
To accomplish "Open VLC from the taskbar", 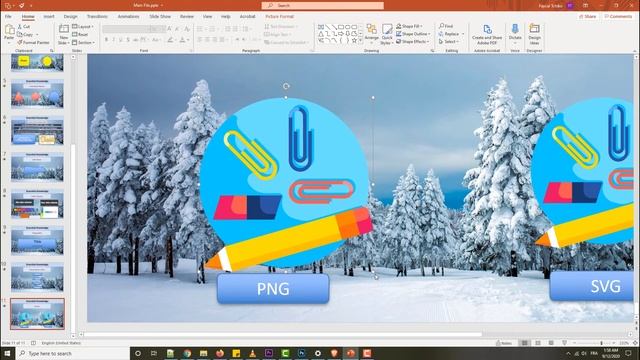I will tap(252, 353).
